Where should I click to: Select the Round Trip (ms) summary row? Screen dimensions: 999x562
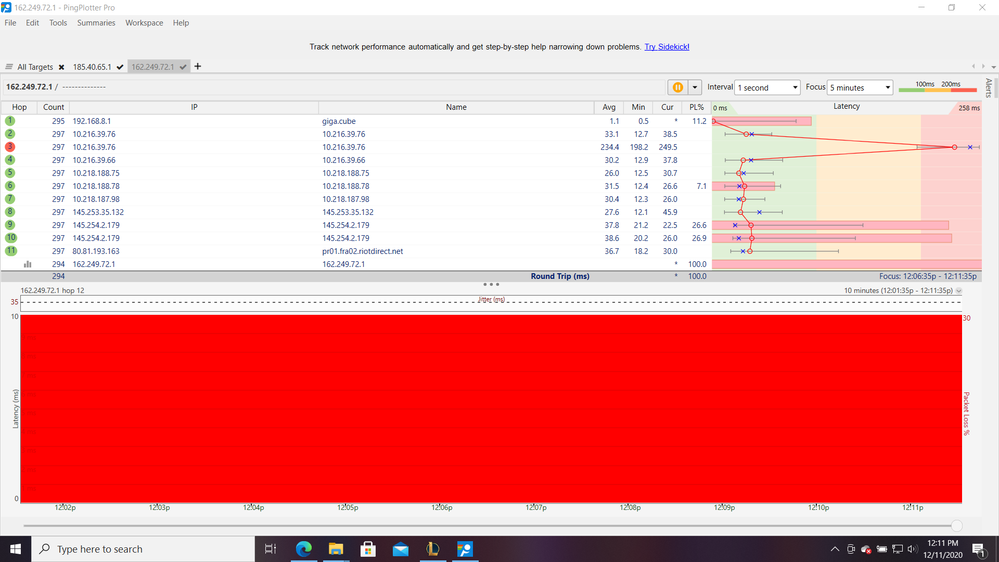[x=491, y=276]
